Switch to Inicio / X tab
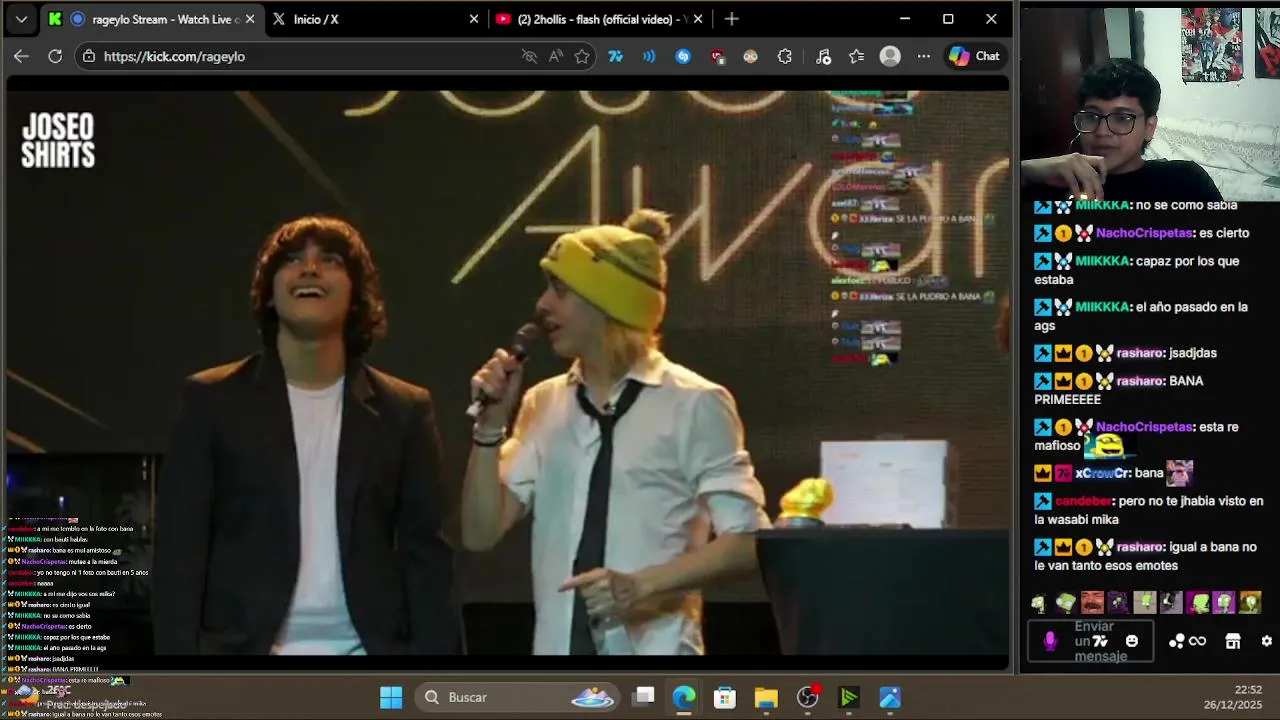Screen dimensions: 1280x720 tap(375, 19)
